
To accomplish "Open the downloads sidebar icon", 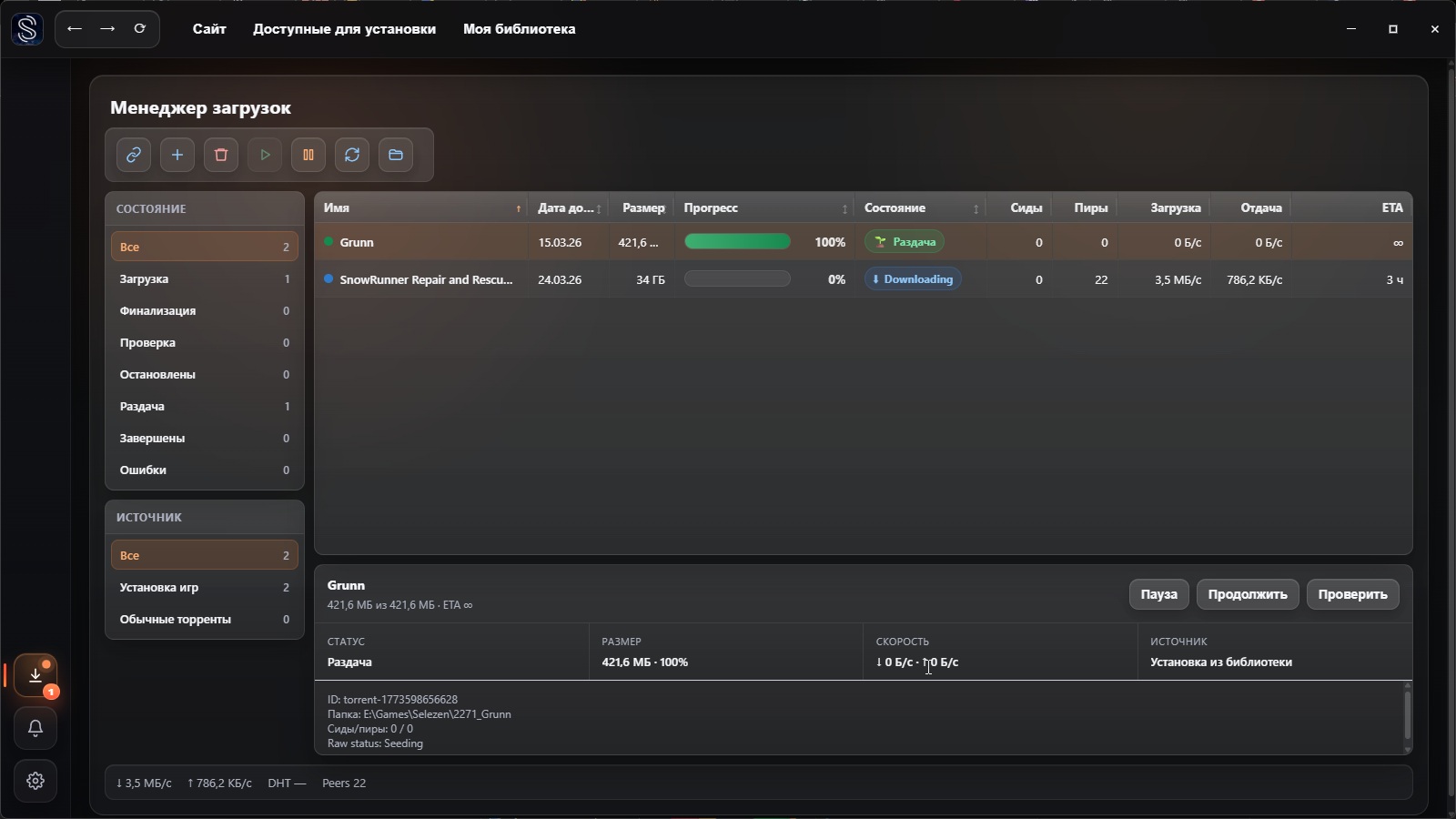I will 35,675.
